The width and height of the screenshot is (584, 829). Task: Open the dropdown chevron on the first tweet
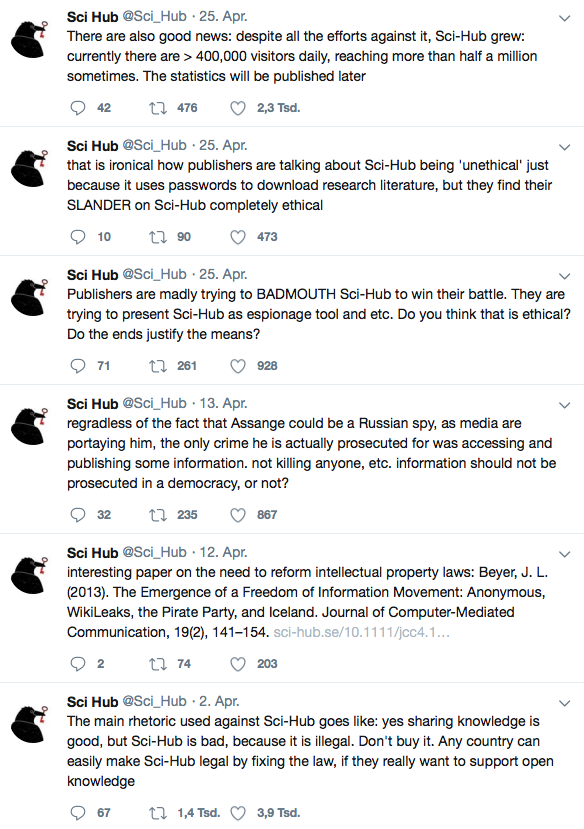tap(564, 19)
